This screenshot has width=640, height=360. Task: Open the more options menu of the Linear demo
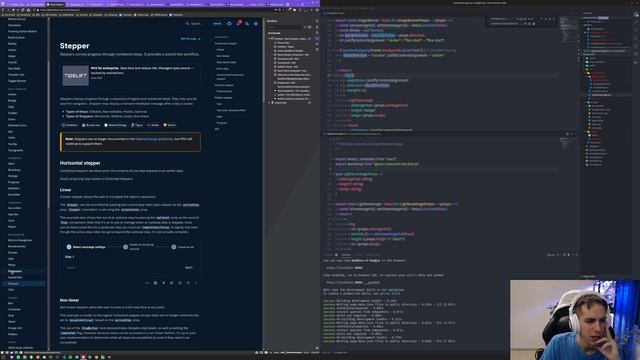196,283
